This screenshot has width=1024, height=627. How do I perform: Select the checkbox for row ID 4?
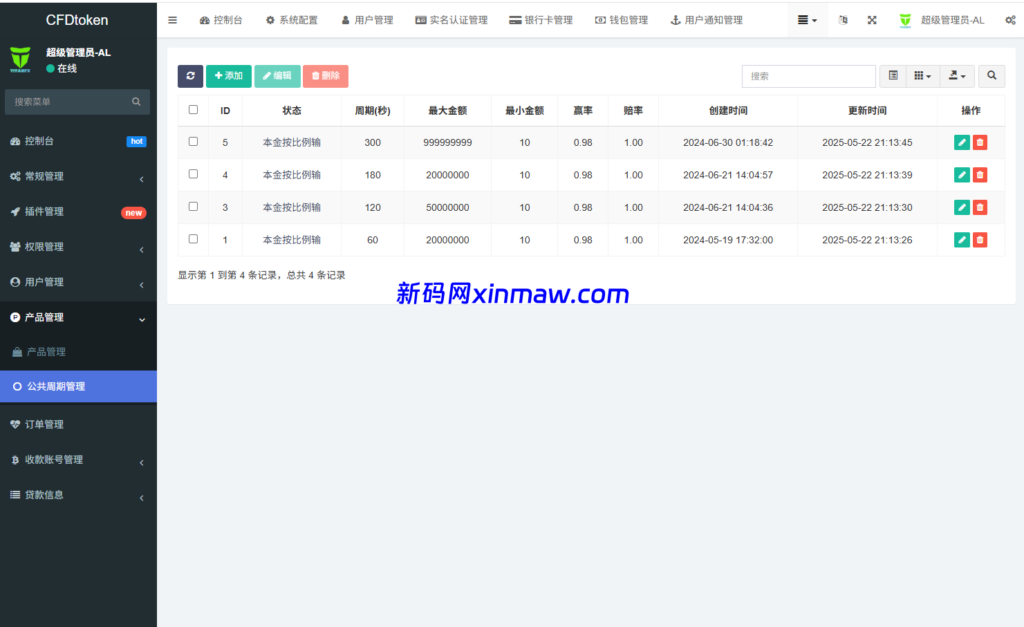coord(193,174)
